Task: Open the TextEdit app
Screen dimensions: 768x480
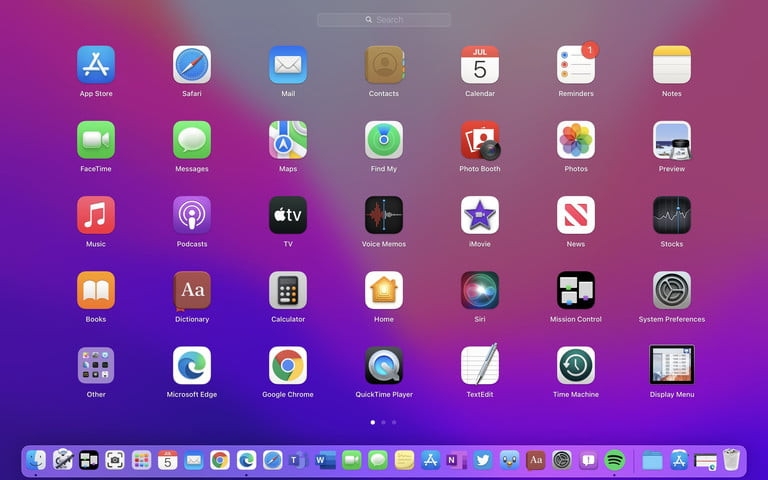Action: [x=480, y=364]
